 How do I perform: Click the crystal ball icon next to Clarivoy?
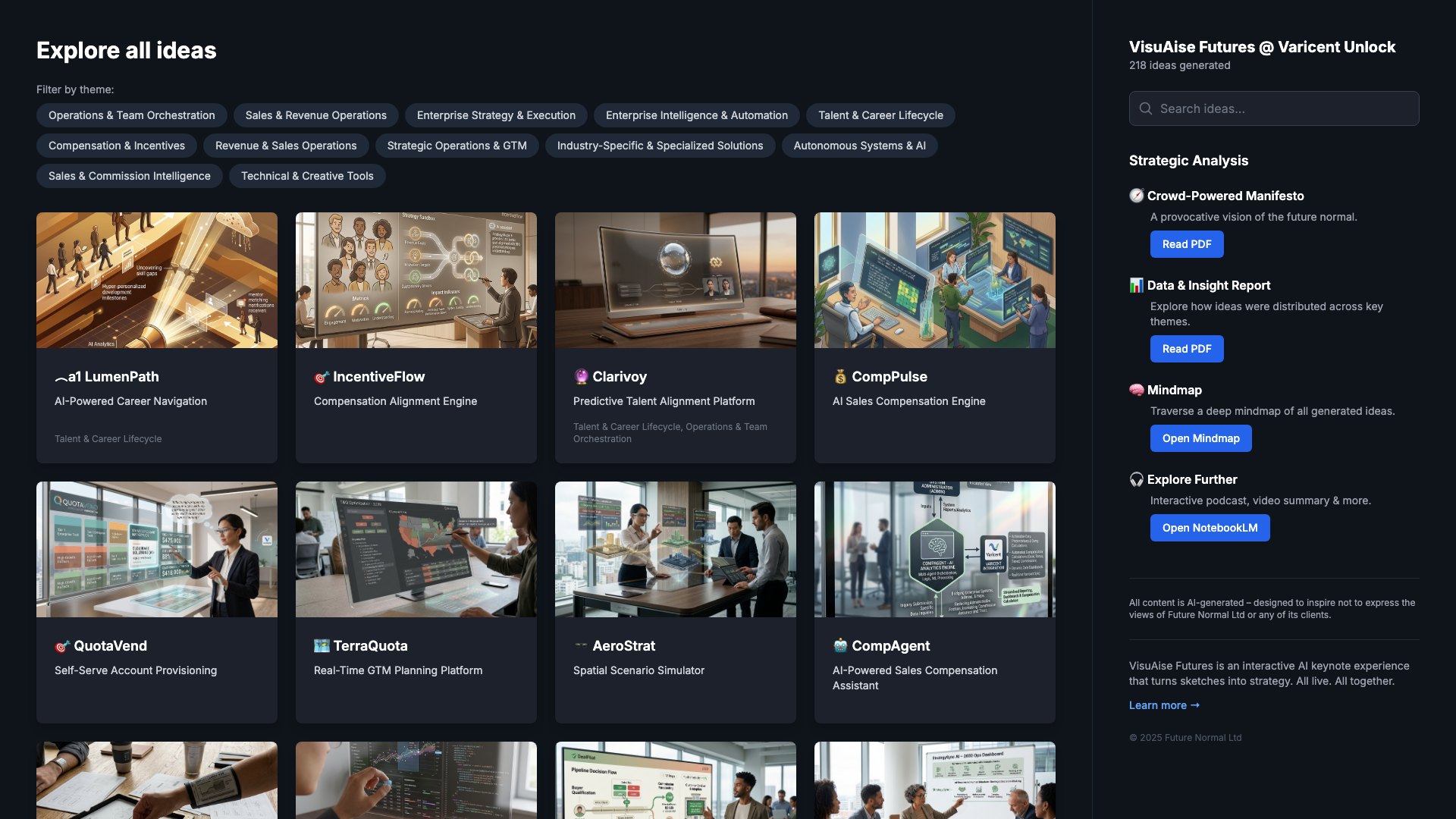[581, 377]
